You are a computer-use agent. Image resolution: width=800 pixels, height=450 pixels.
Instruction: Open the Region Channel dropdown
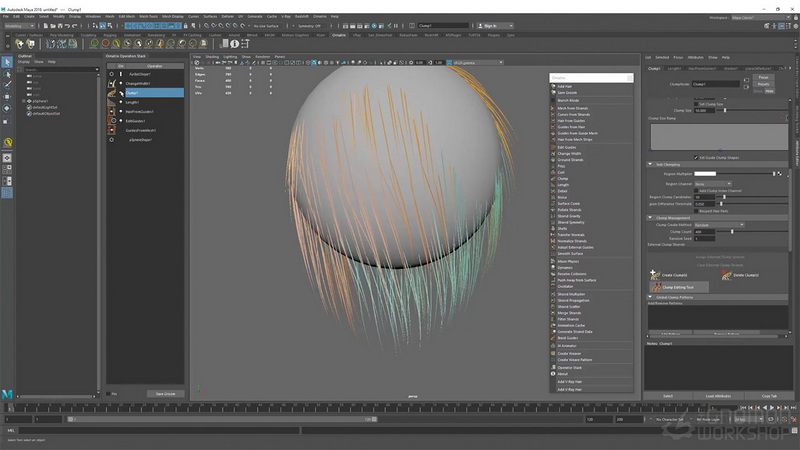pos(713,184)
